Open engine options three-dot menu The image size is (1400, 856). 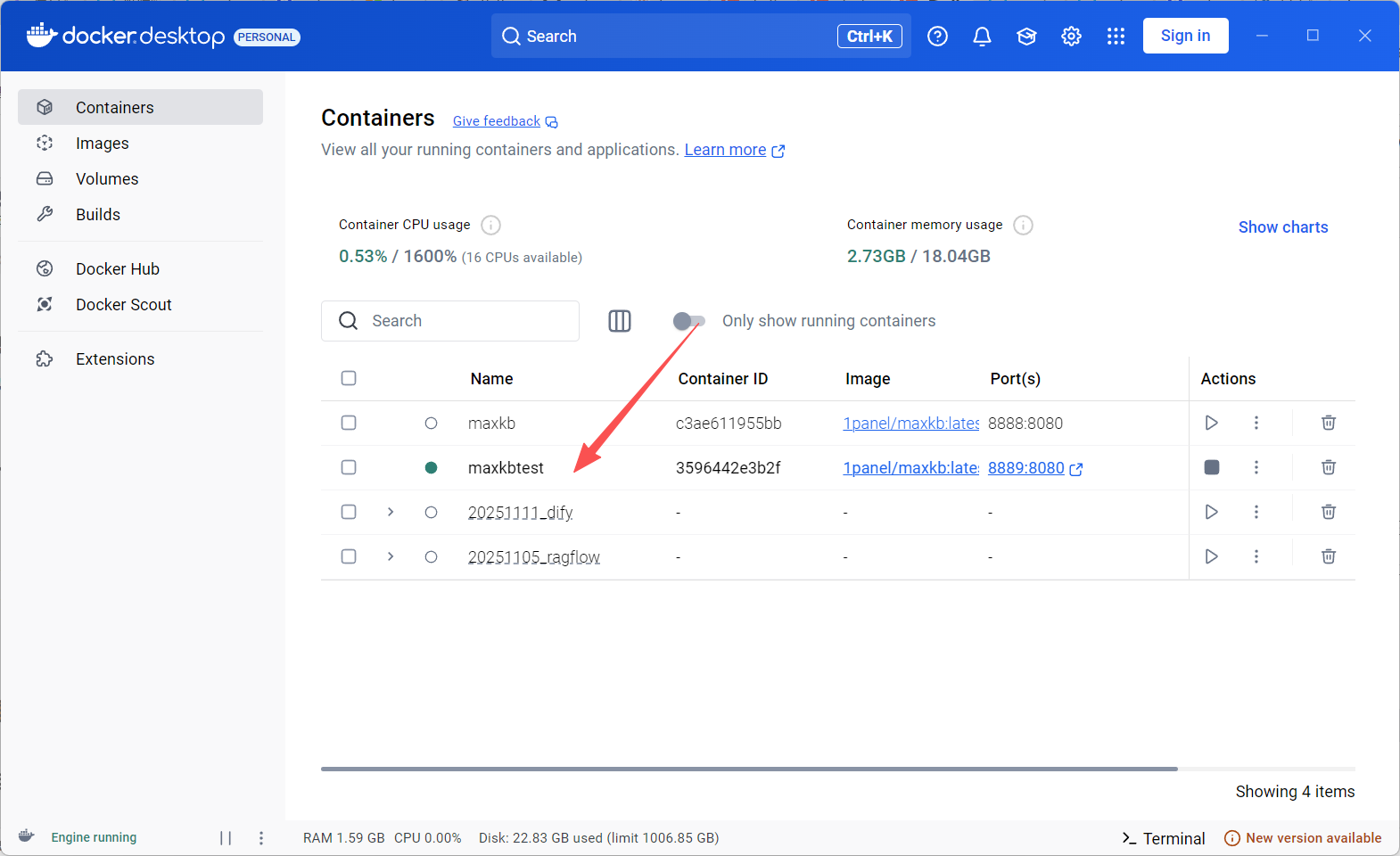click(x=261, y=838)
